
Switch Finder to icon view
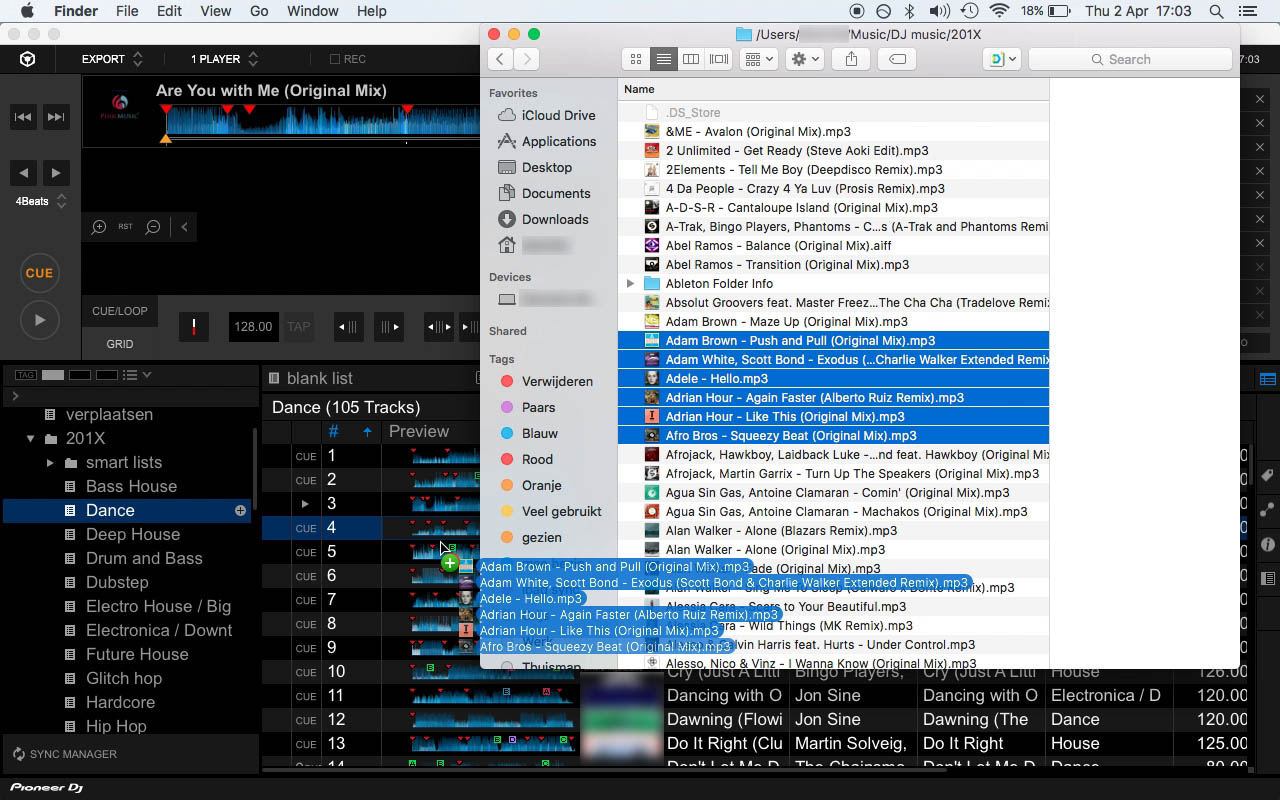(x=635, y=59)
